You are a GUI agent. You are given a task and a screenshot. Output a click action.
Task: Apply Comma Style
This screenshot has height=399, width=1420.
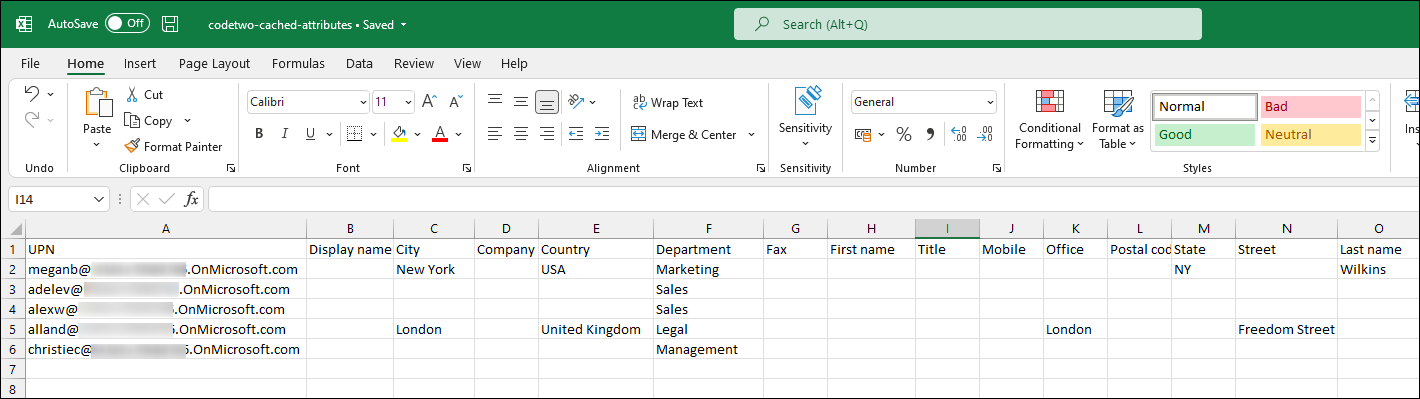[x=930, y=134]
